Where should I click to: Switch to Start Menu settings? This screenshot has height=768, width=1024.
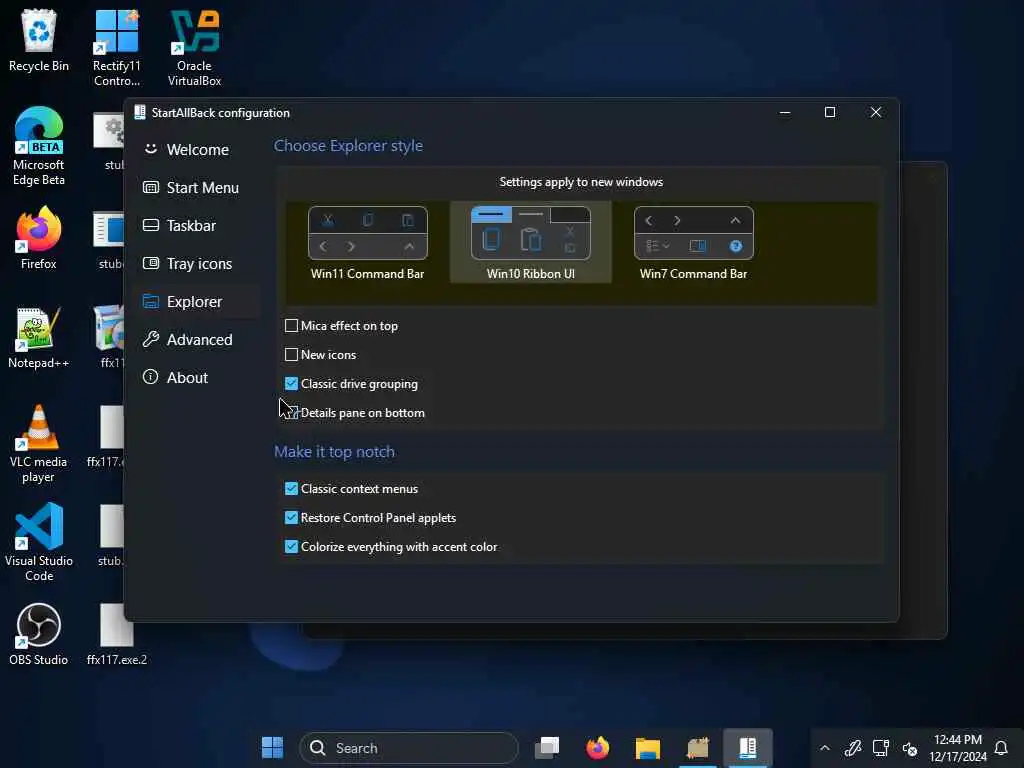click(x=196, y=187)
